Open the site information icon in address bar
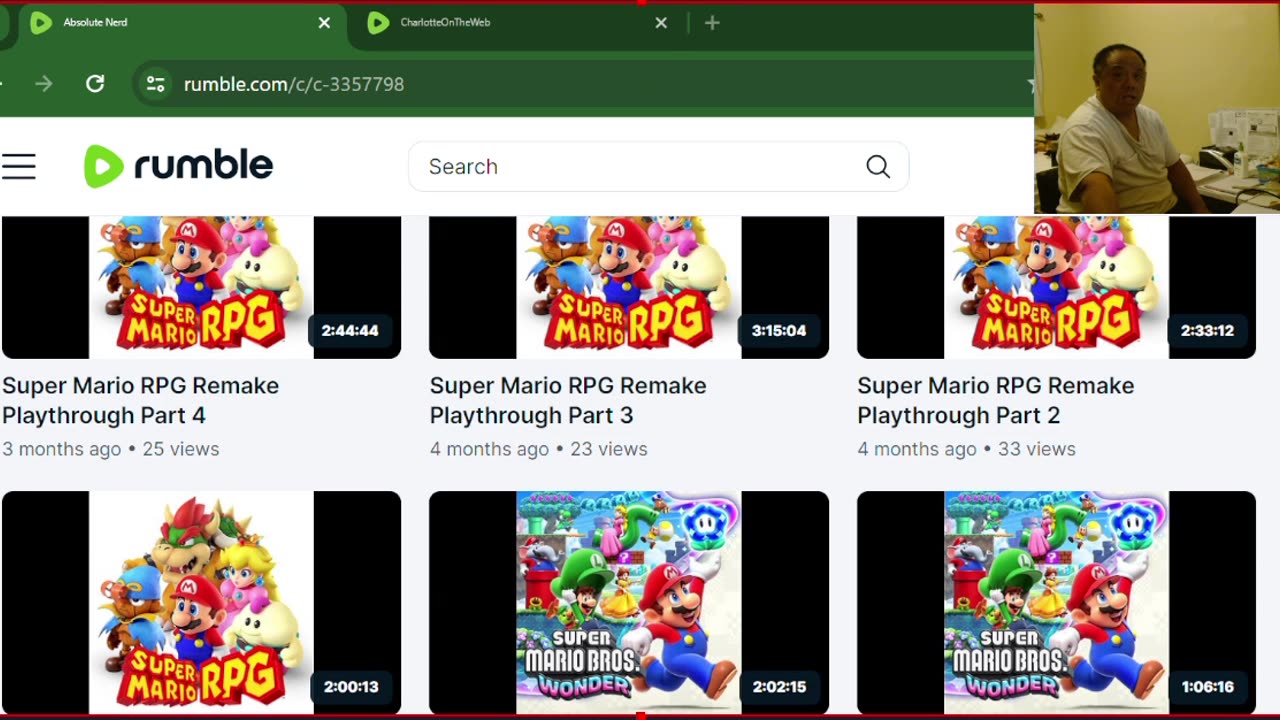 pos(155,84)
